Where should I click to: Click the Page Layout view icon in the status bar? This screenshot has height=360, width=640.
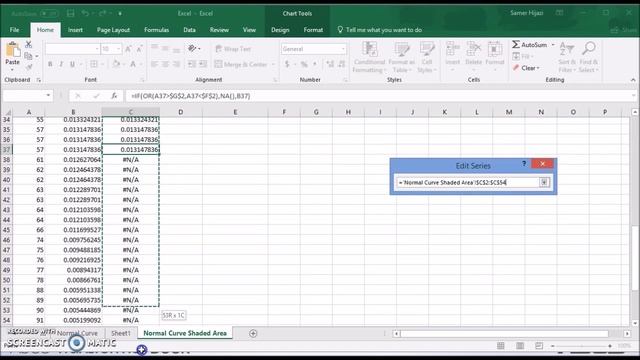[x=520, y=346]
